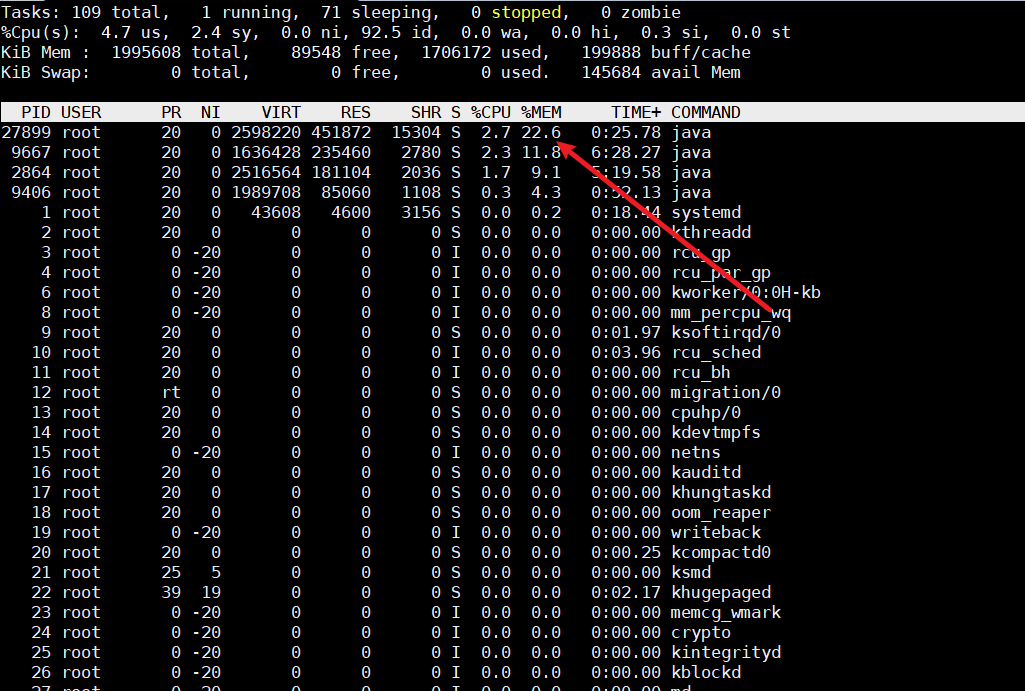This screenshot has width=1025, height=691.
Task: Click the kthreadd process name
Action: pos(710,232)
